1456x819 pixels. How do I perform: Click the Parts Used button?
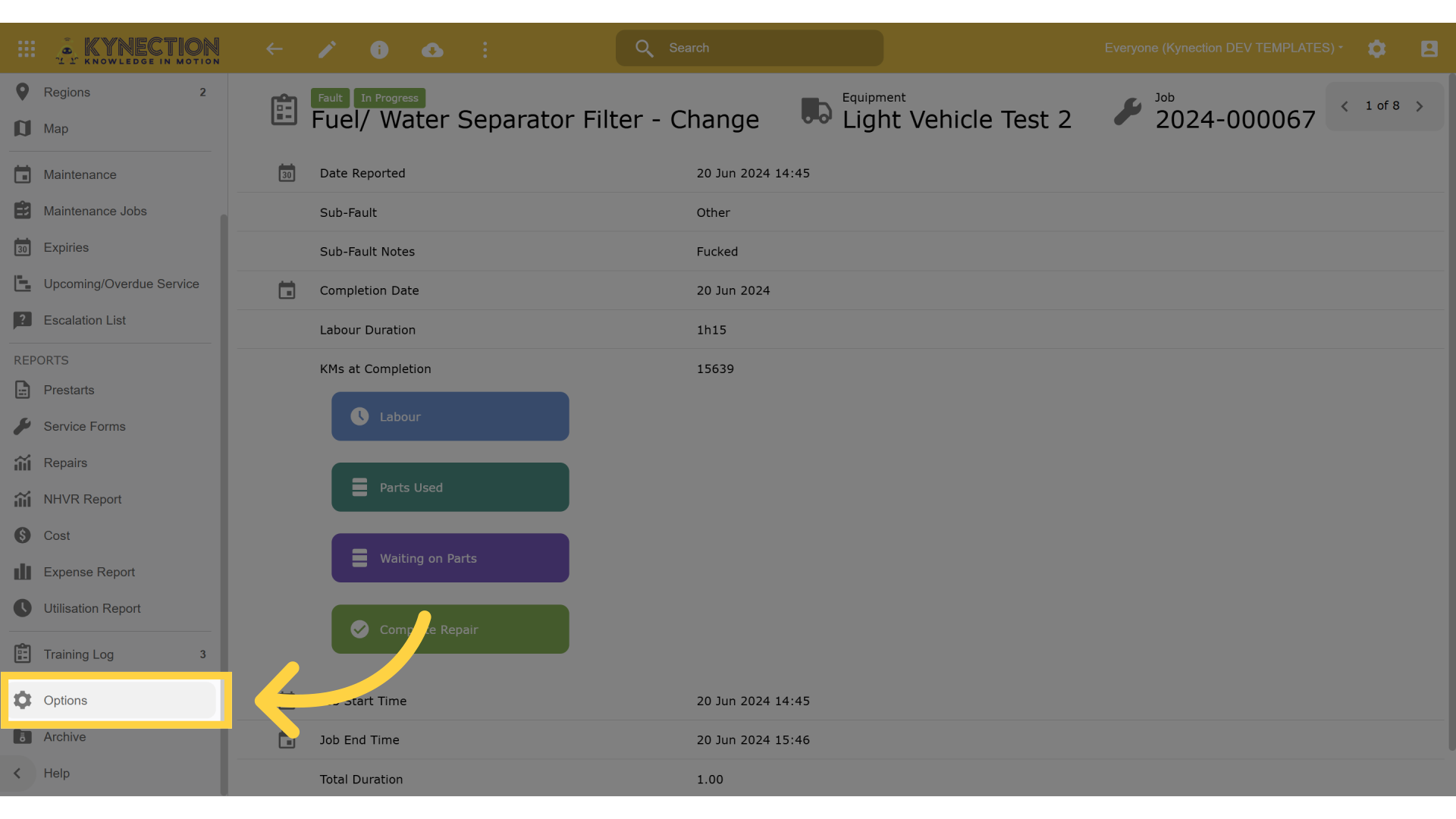tap(450, 487)
